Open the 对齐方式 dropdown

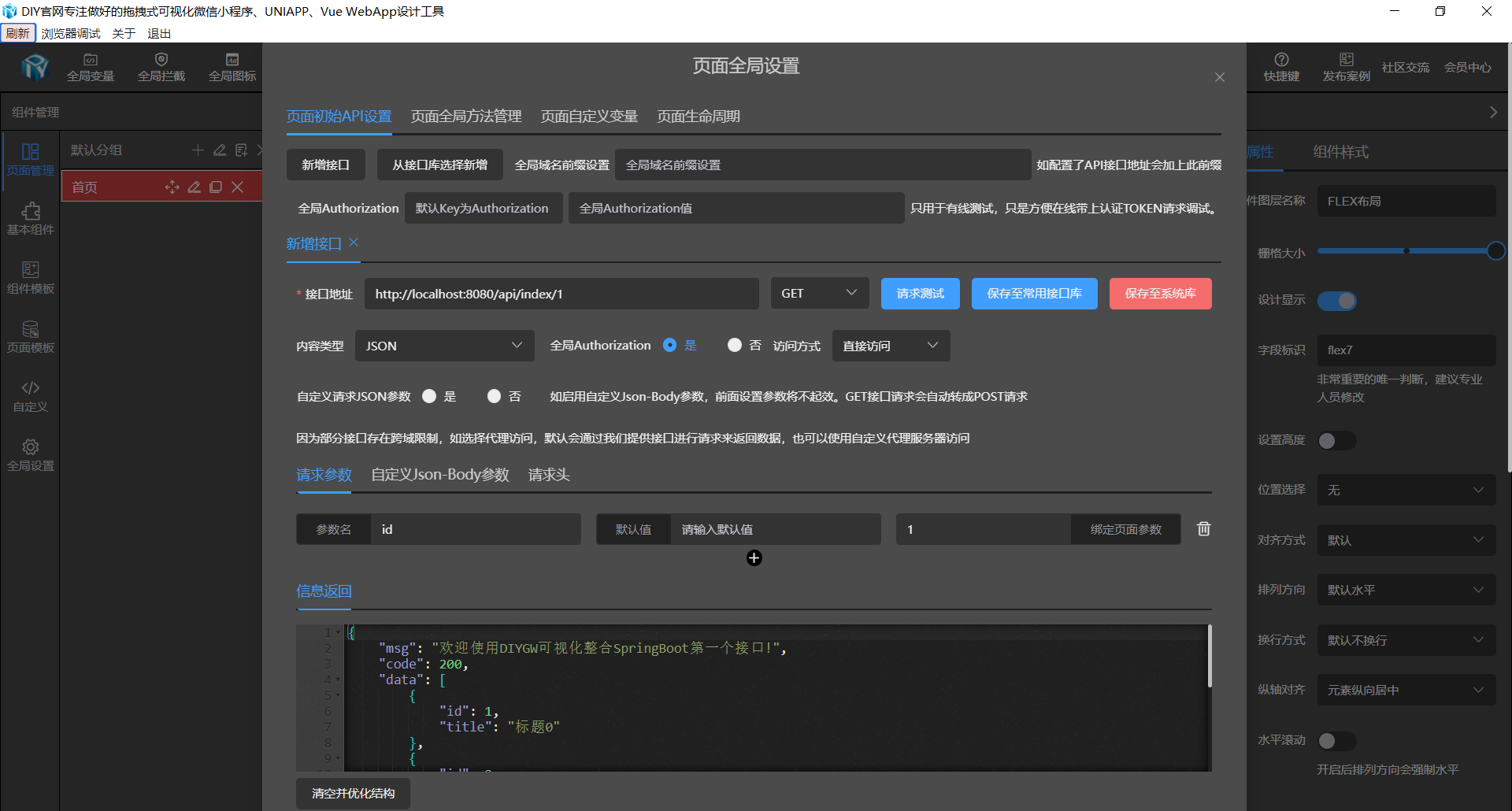(x=1406, y=540)
